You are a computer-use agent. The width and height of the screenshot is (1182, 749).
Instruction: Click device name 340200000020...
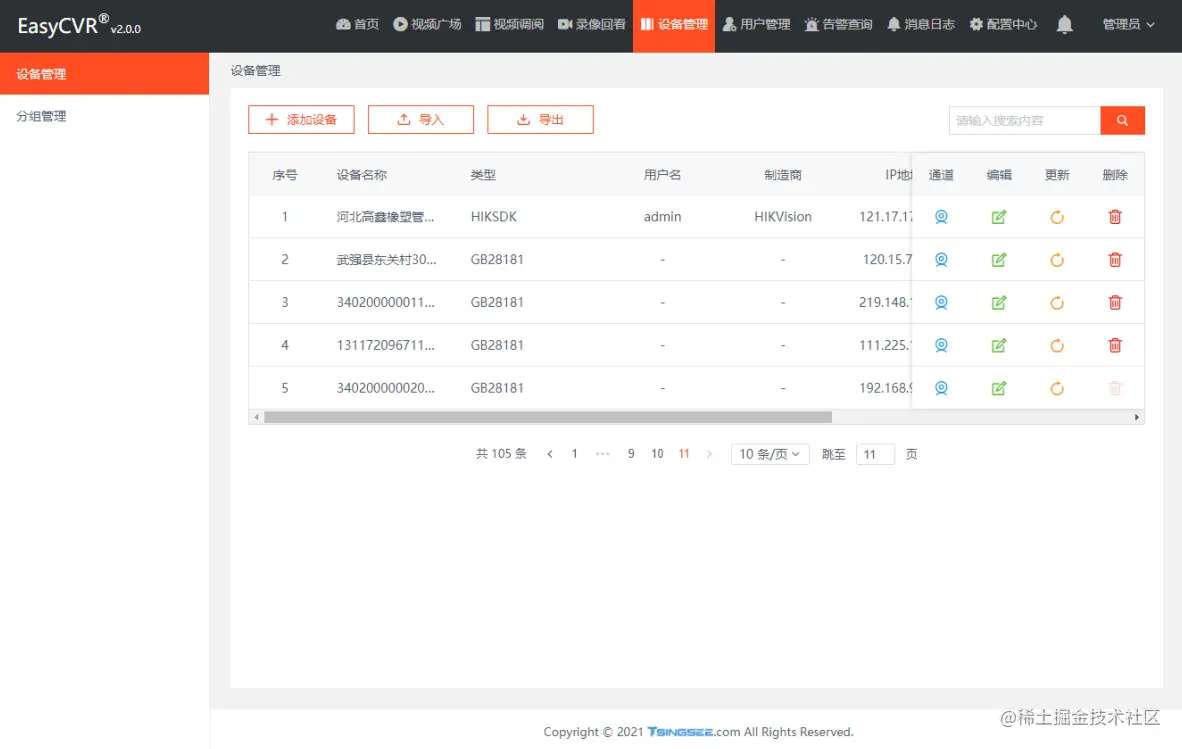click(385, 389)
